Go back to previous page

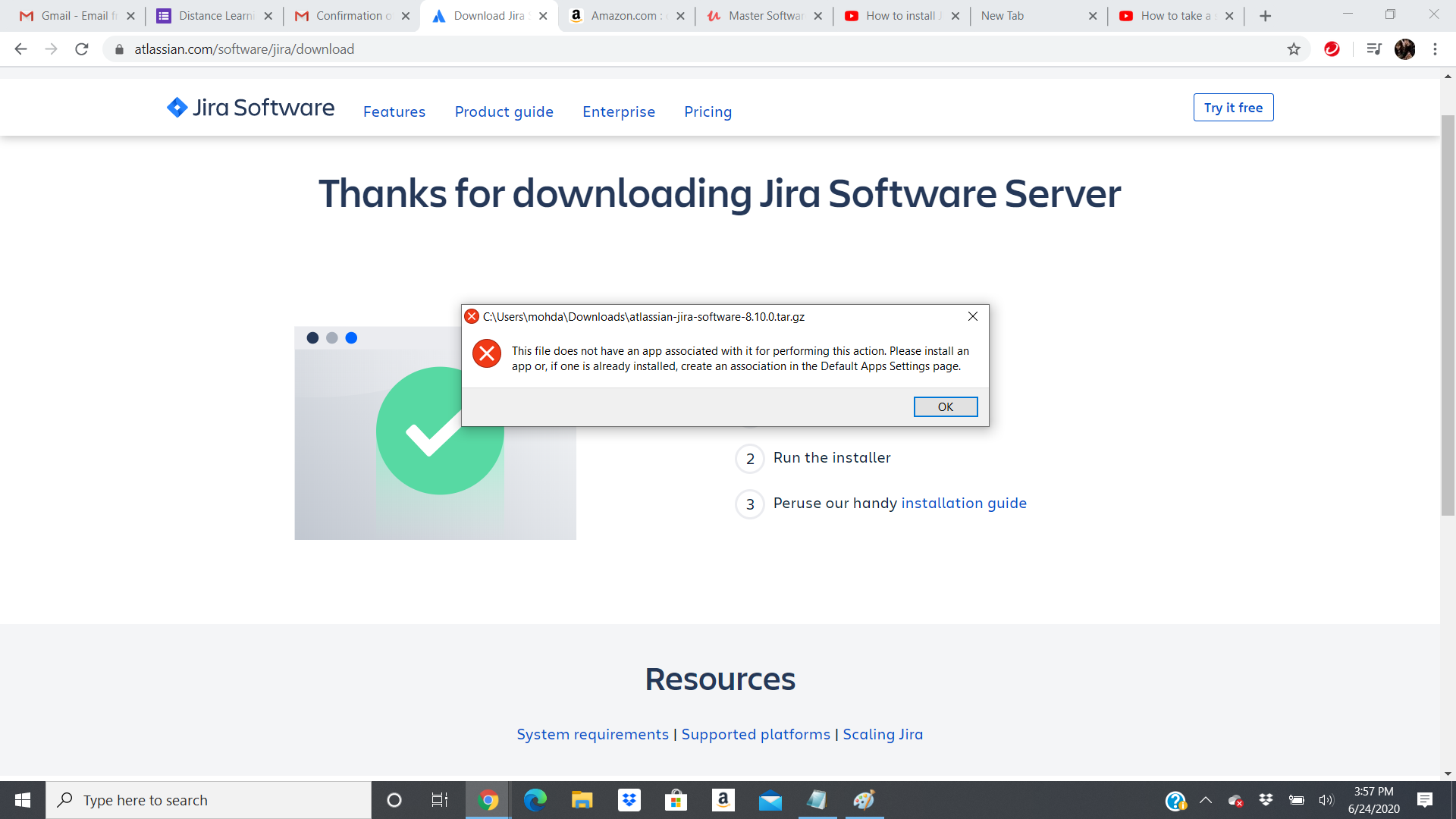pyautogui.click(x=20, y=49)
